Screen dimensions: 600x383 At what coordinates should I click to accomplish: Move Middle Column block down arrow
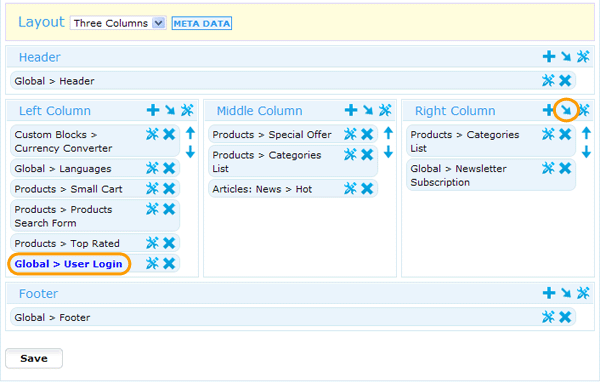click(388, 152)
